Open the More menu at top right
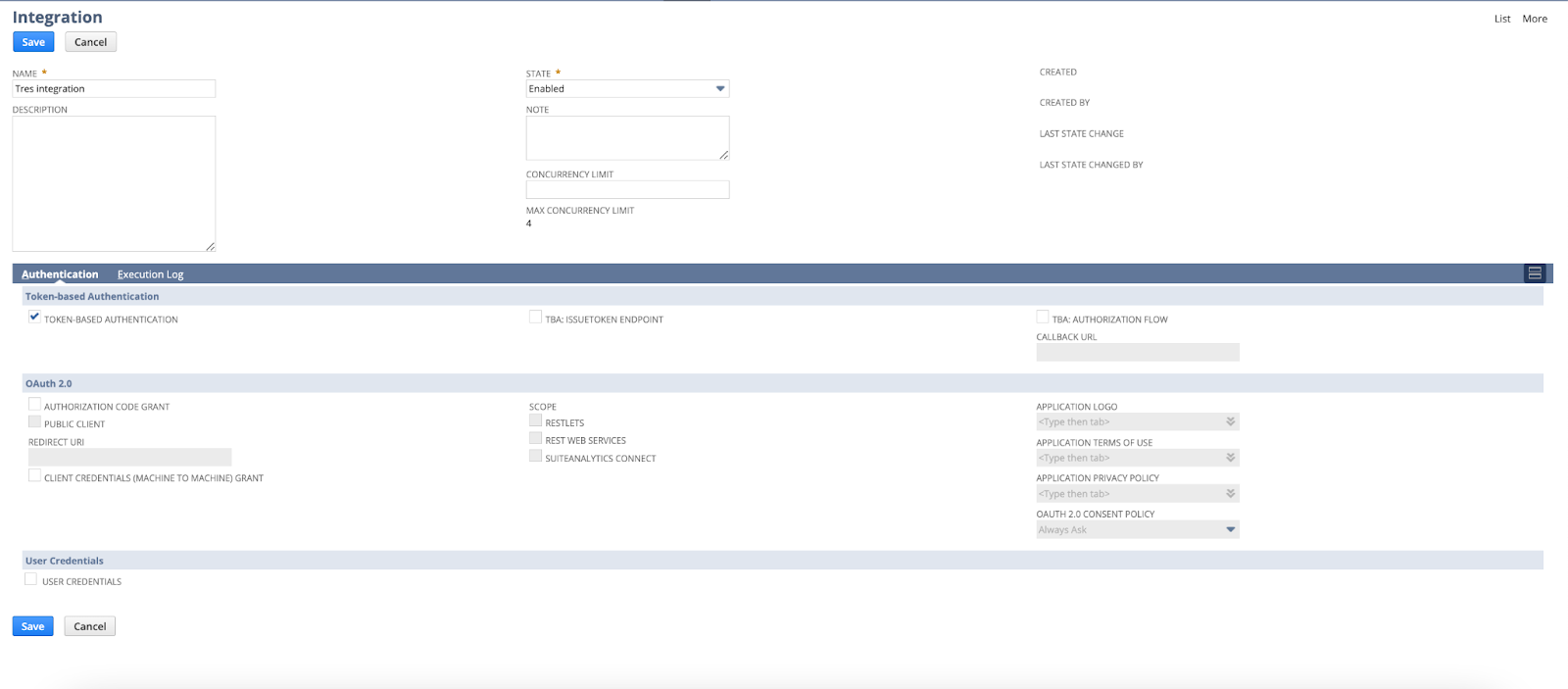Screen dimensions: 1568x689 click(x=1535, y=19)
